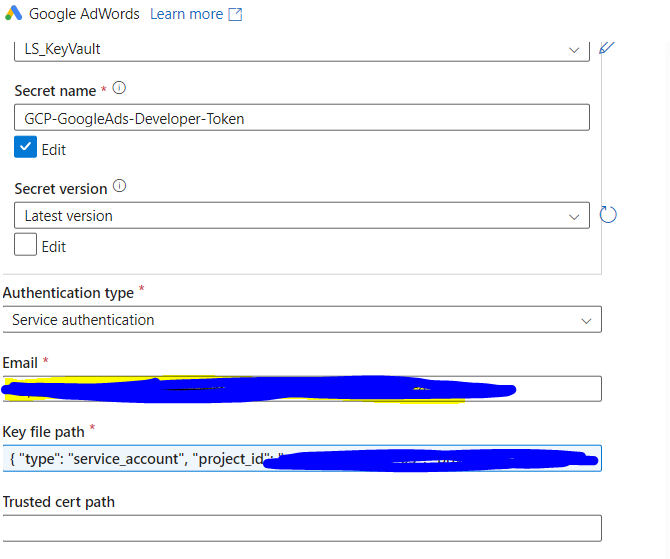
Task: Click the Google AdWords logo icon
Action: 13,13
